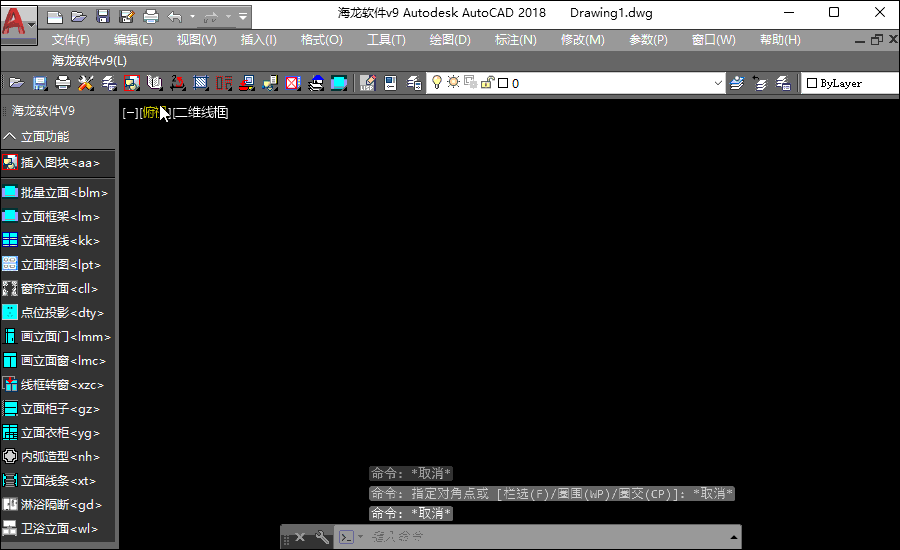Click the viewport [-] controls label

coord(130,113)
